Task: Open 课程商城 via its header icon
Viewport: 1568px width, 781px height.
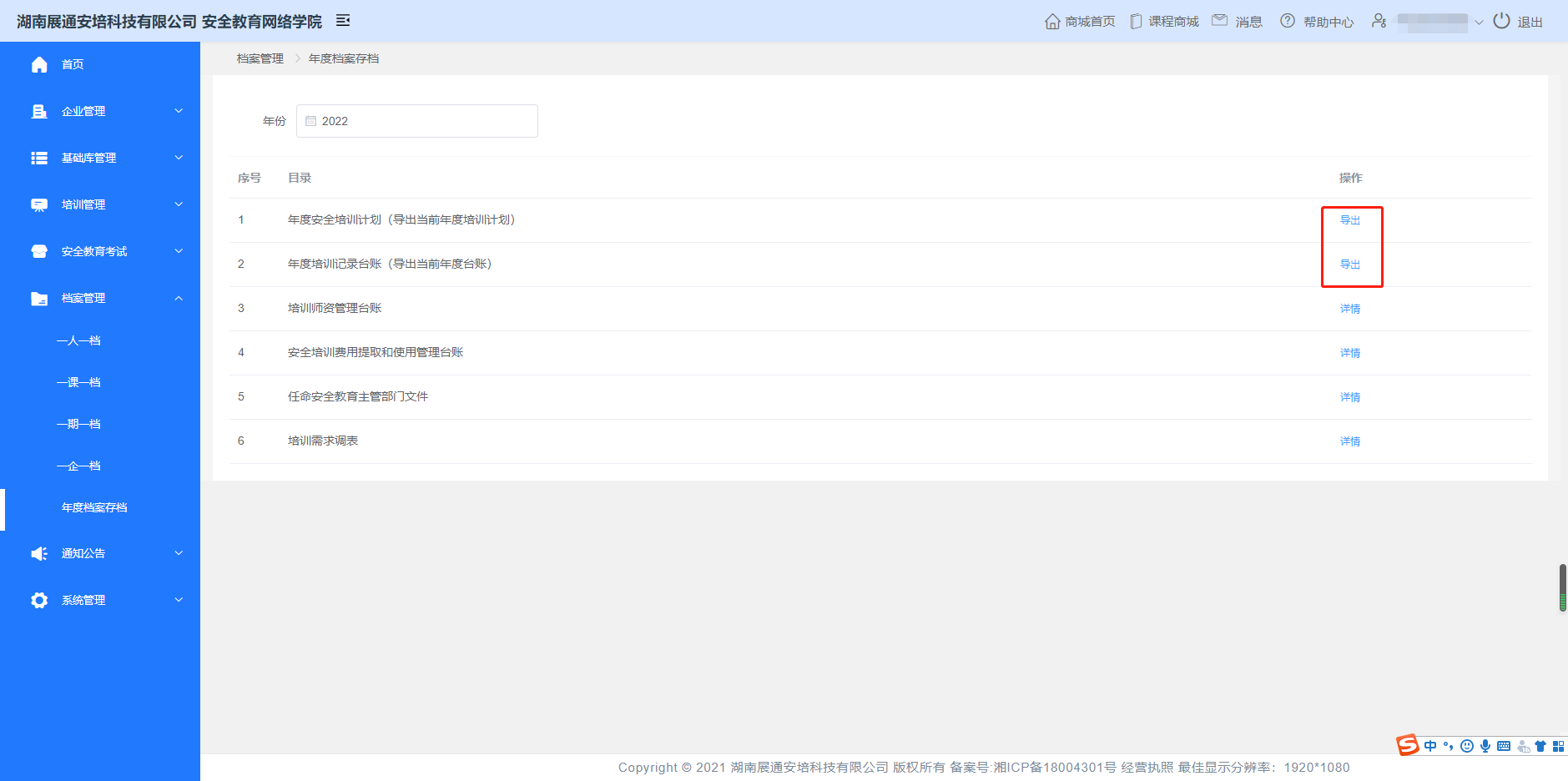Action: [1136, 22]
